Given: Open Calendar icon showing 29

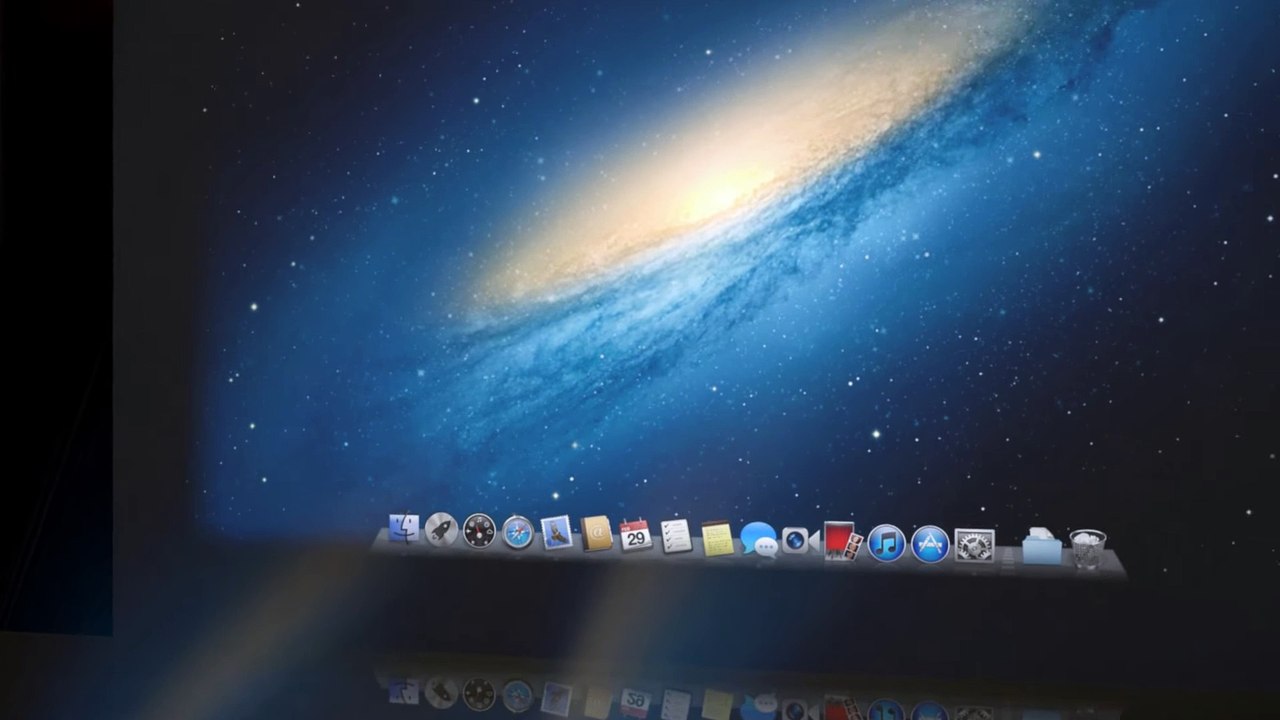Looking at the screenshot, I should (x=635, y=535).
